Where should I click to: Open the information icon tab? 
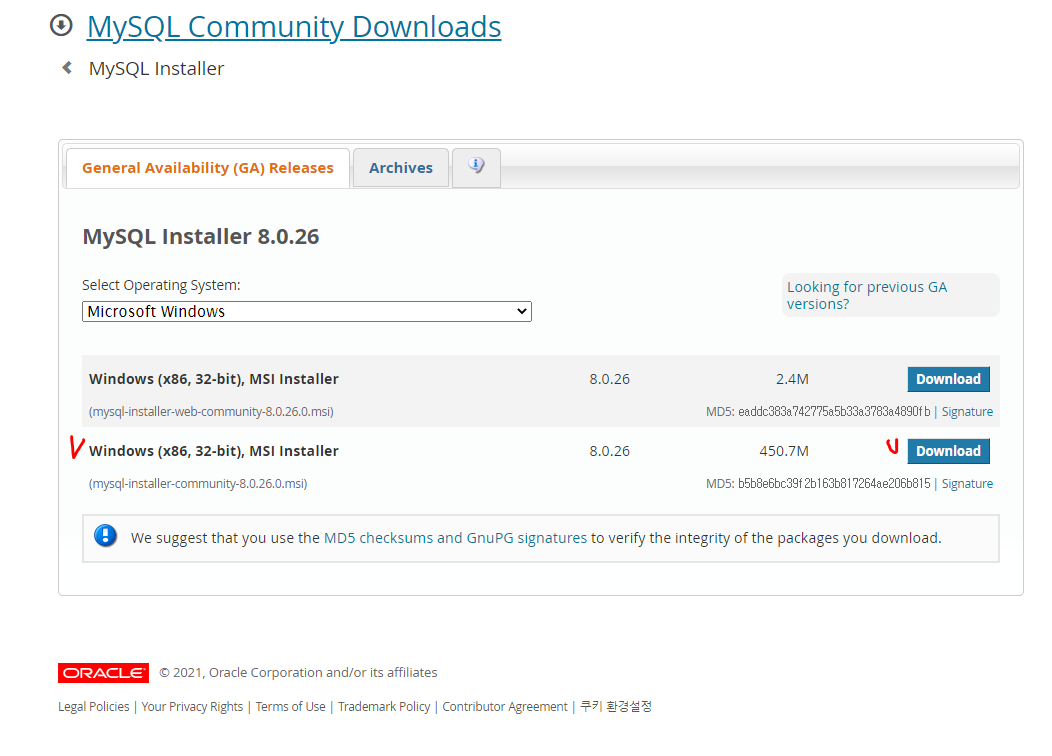tap(476, 167)
